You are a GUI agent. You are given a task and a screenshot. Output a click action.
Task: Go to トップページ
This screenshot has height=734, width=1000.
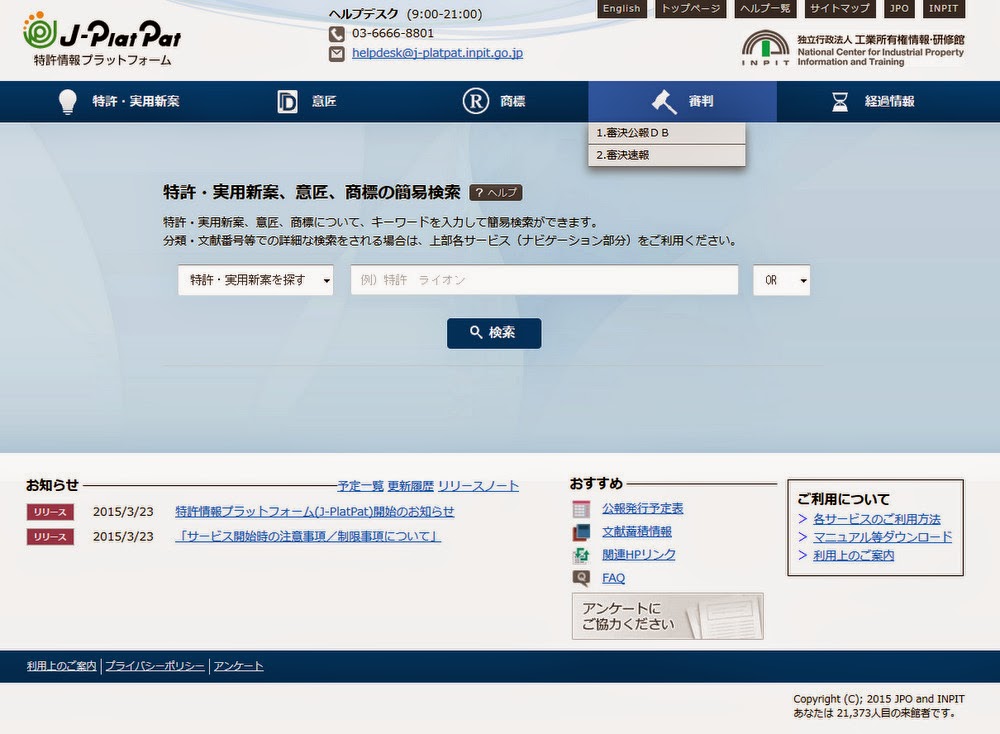pos(691,8)
